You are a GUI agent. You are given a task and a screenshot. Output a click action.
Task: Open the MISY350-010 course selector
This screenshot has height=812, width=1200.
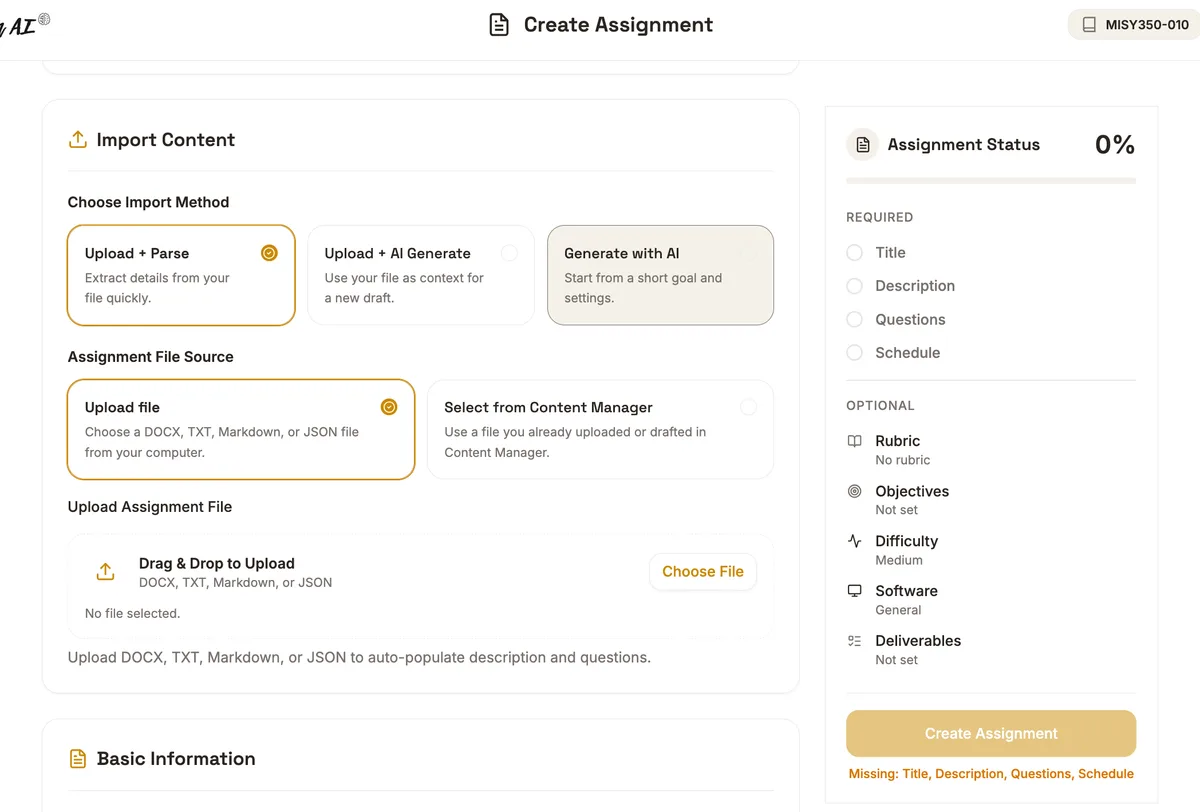[1134, 25]
